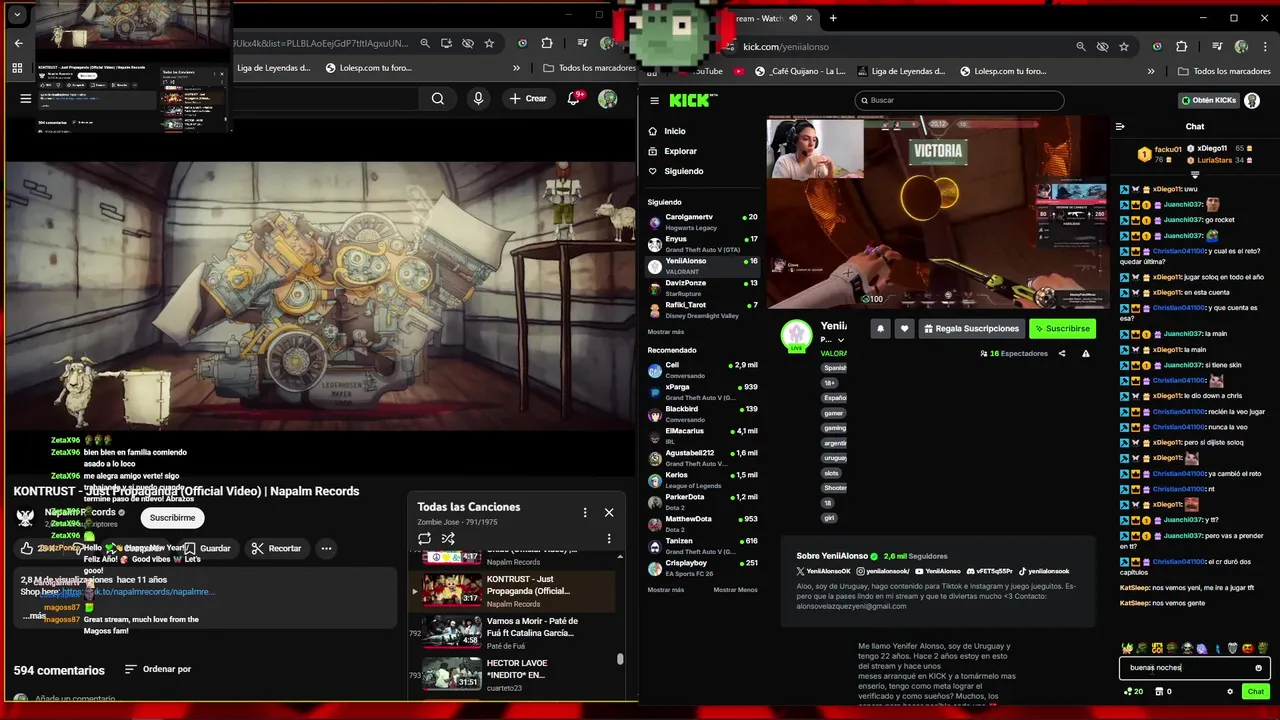The image size is (1280, 720).
Task: Open Ordenar por comments sorting
Action: (158, 669)
